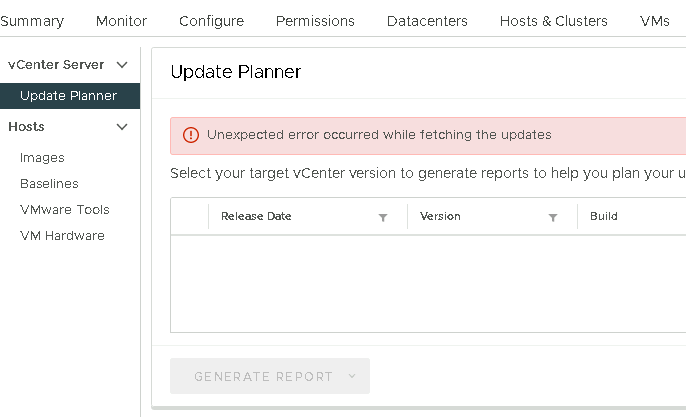Screen dimensions: 686x417
Task: Open the Generate Report dropdown arrow
Action: tap(352, 377)
